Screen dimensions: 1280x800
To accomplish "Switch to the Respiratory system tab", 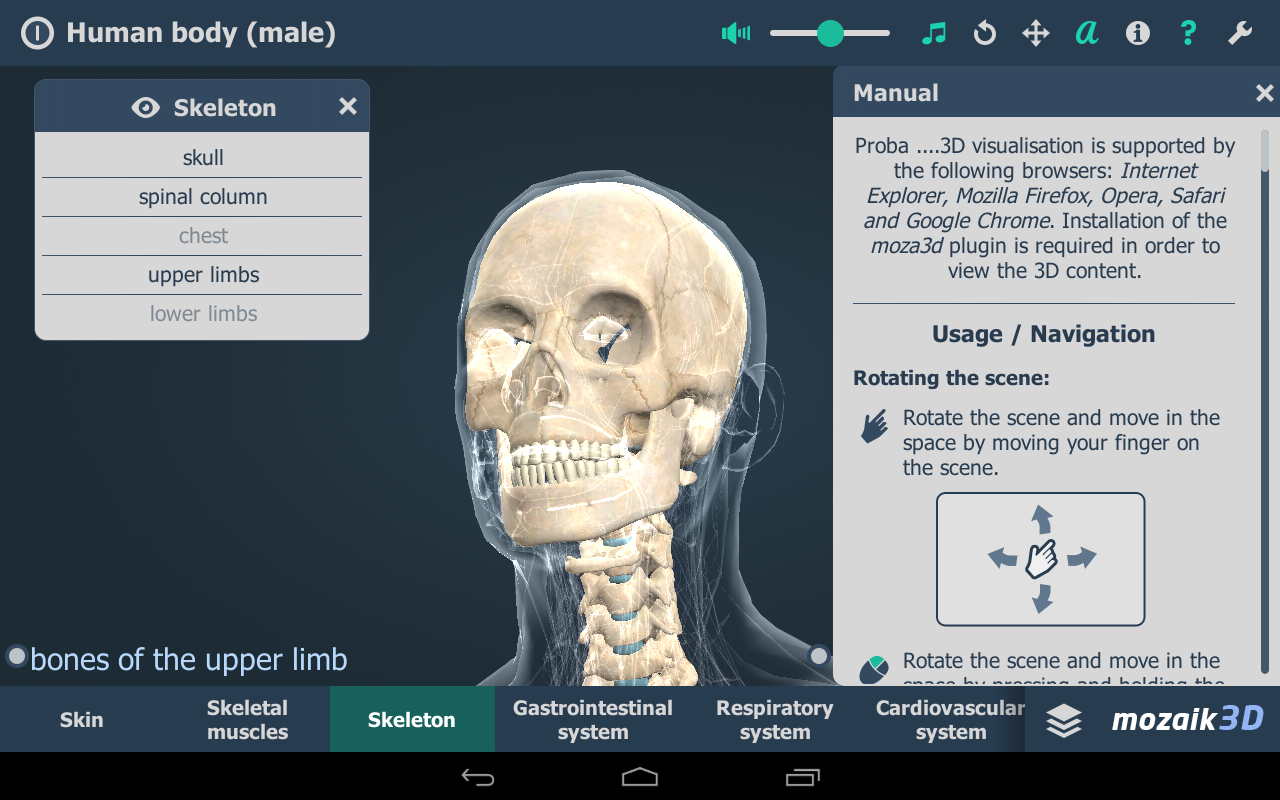I will [774, 719].
